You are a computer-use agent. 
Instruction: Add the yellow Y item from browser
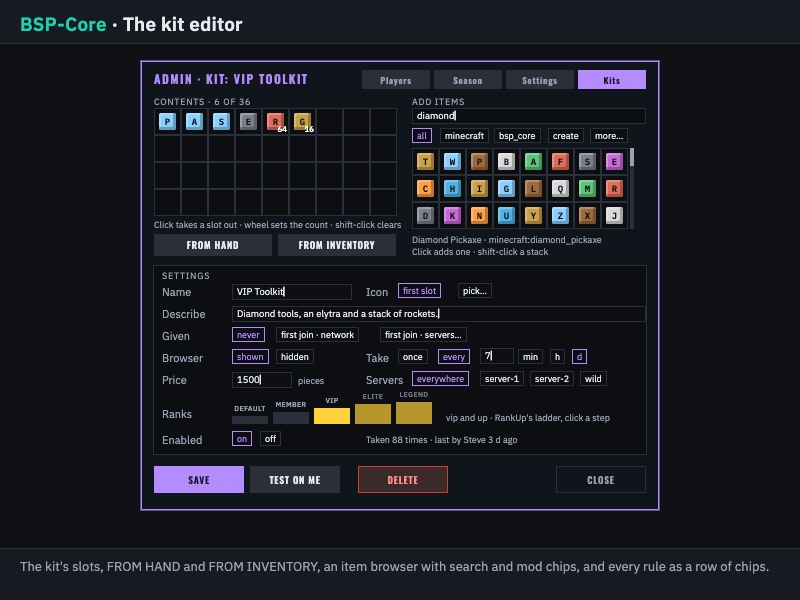tap(533, 216)
